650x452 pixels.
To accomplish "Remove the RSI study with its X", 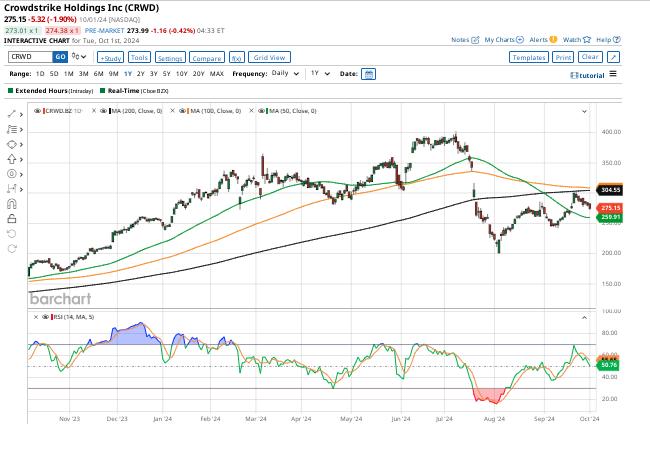I will pos(36,317).
